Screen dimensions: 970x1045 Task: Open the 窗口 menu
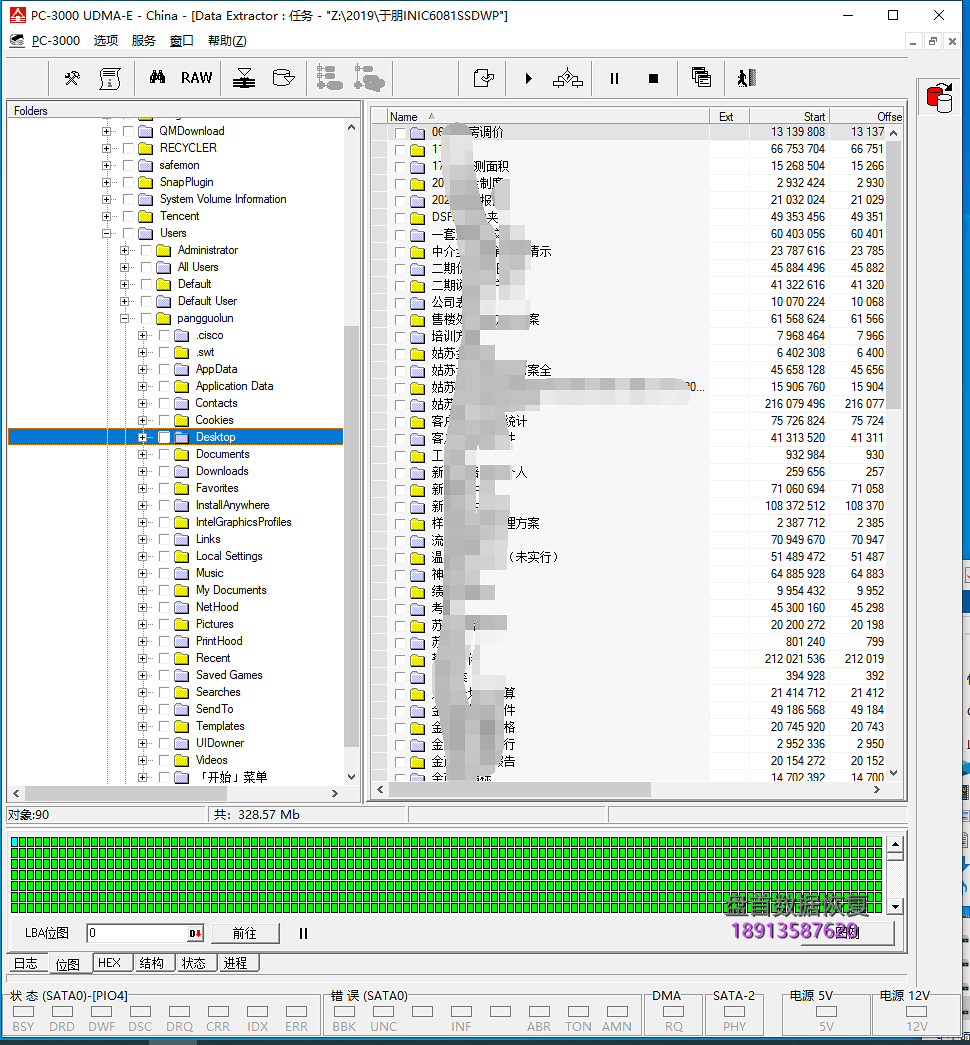coord(181,41)
